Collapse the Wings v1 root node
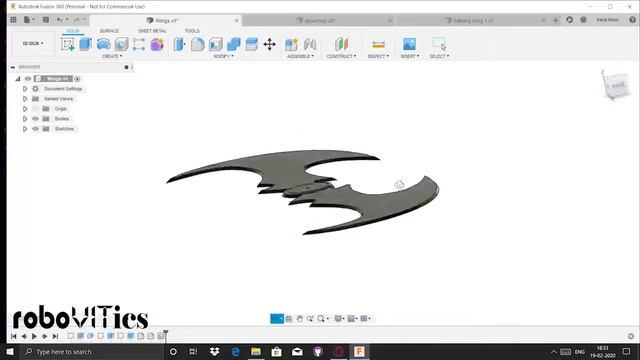Viewport: 640px width, 360px height. pos(18,79)
